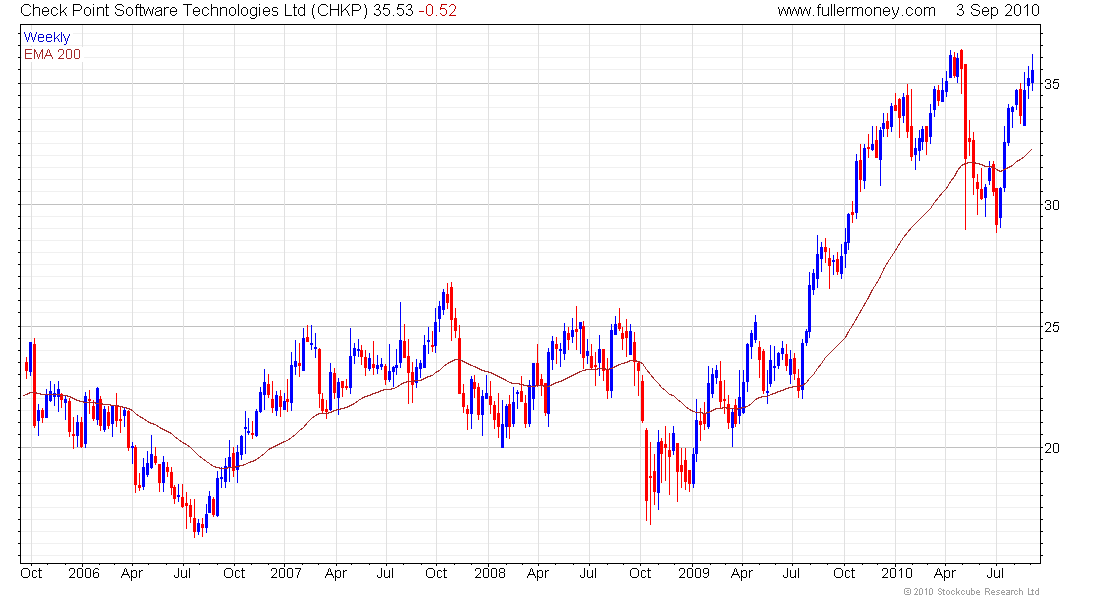Click the 'EMA 200' legend label
This screenshot has height=600, width=1100.
tap(52, 55)
